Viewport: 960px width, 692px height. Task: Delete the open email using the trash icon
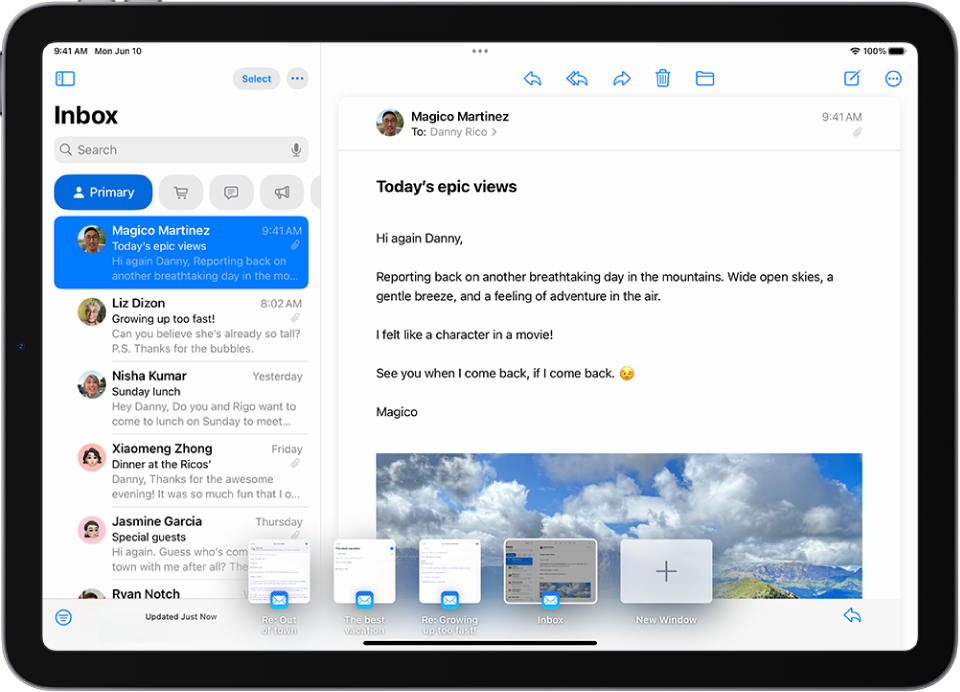662,78
